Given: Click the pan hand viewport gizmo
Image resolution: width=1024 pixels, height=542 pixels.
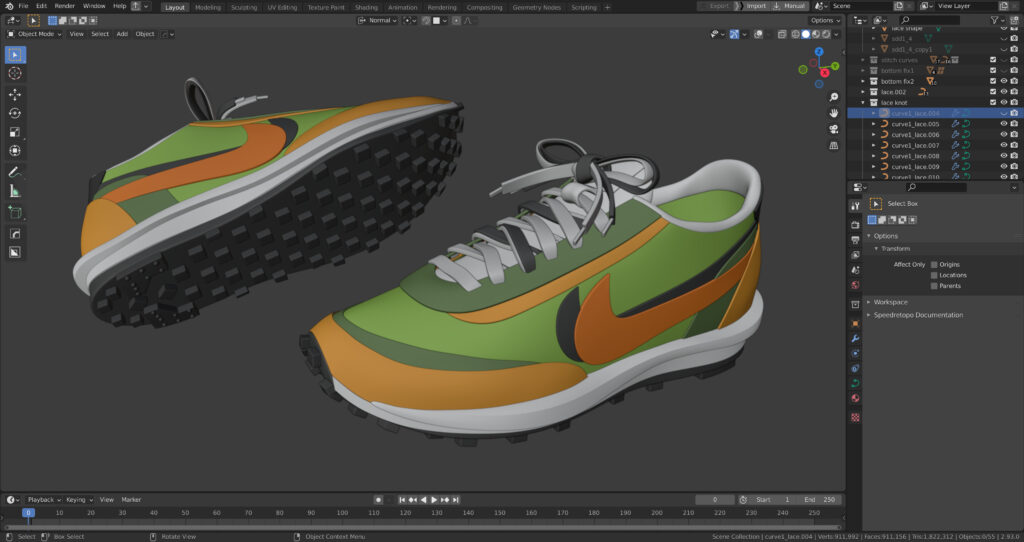Looking at the screenshot, I should 834,113.
